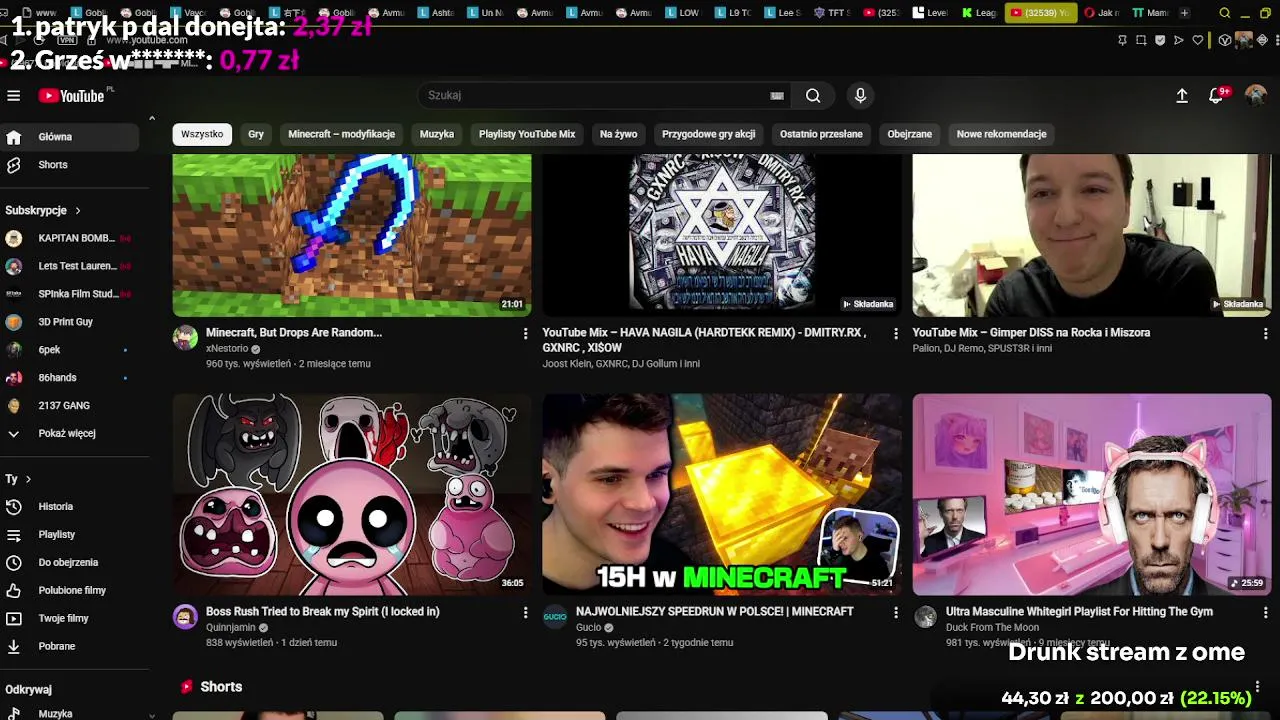Viewport: 1280px width, 720px height.
Task: Select the Muzyka filter chip
Action: (437, 134)
